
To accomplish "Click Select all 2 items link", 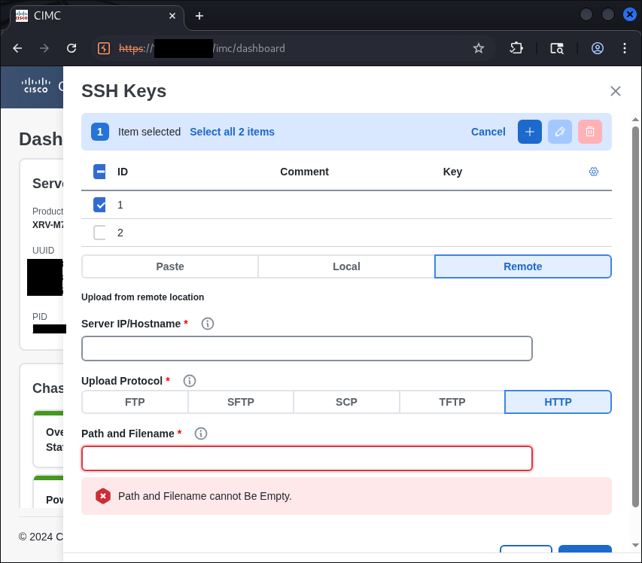I will pyautogui.click(x=232, y=132).
